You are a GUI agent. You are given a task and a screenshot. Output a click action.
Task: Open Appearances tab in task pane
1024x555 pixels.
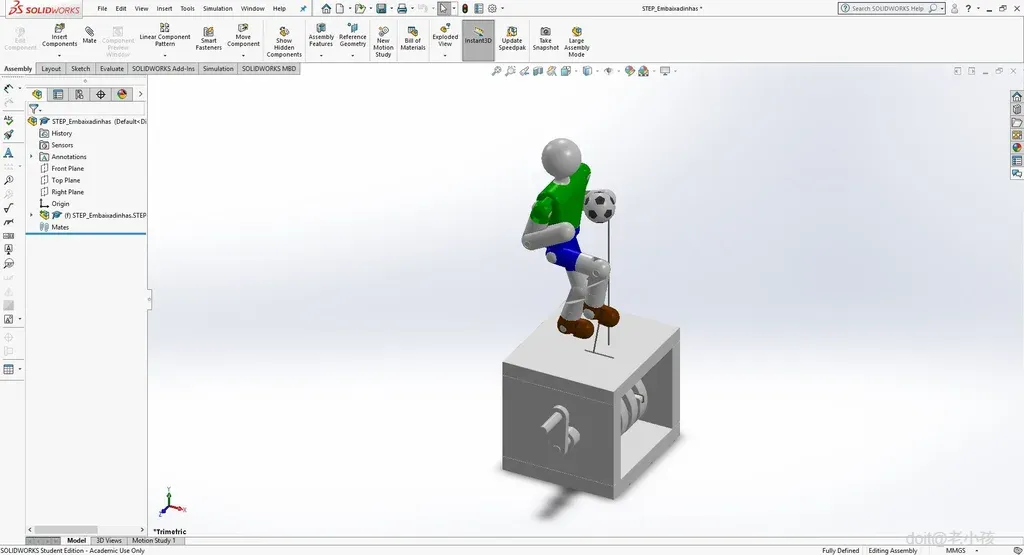tap(1017, 148)
